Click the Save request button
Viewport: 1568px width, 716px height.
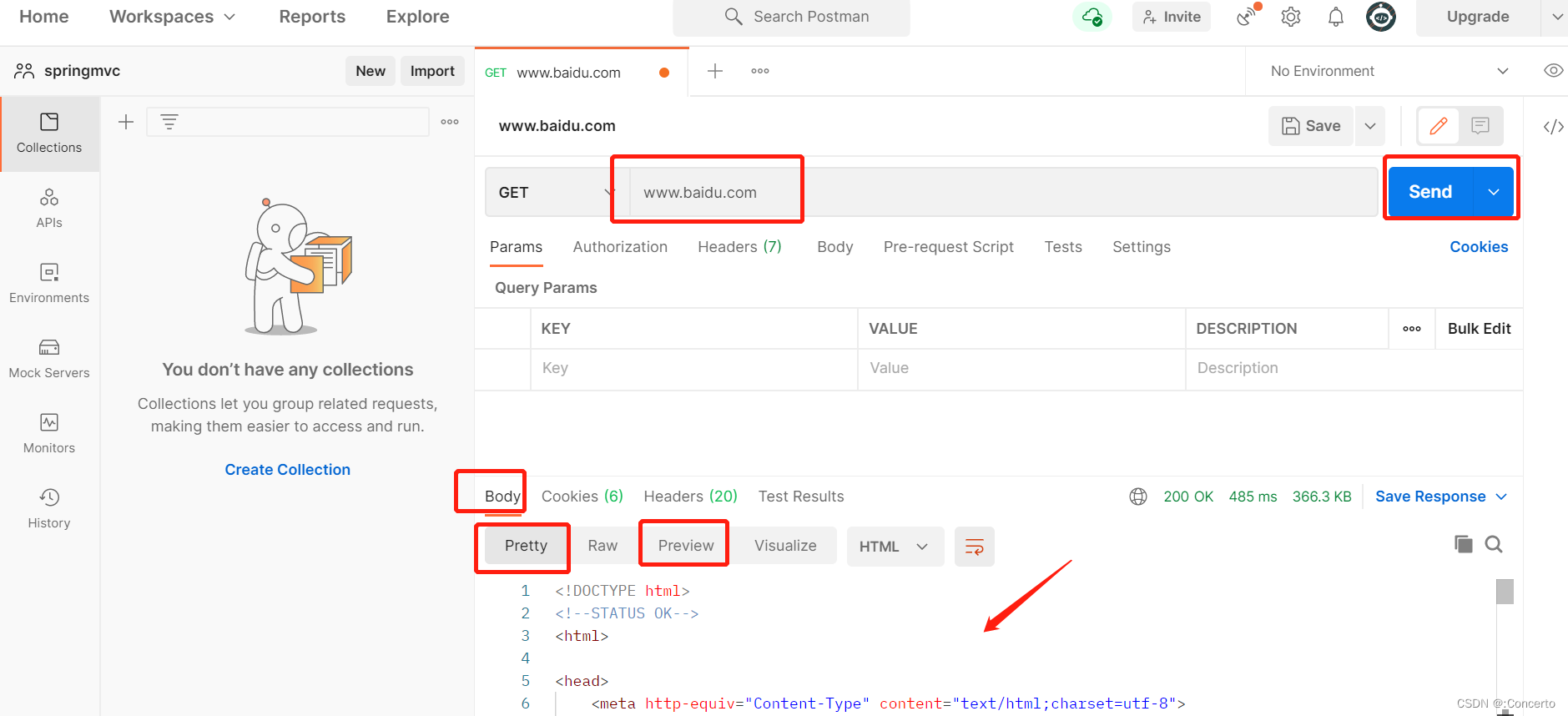[x=1311, y=126]
